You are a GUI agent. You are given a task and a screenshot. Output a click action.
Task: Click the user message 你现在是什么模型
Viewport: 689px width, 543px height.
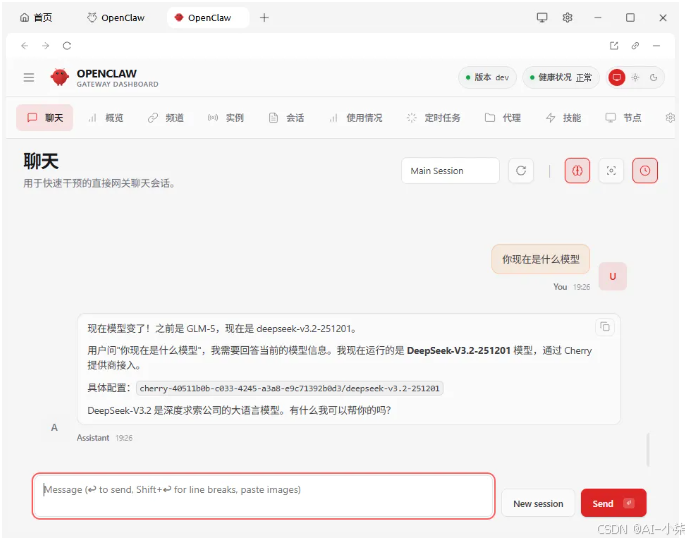click(x=540, y=259)
